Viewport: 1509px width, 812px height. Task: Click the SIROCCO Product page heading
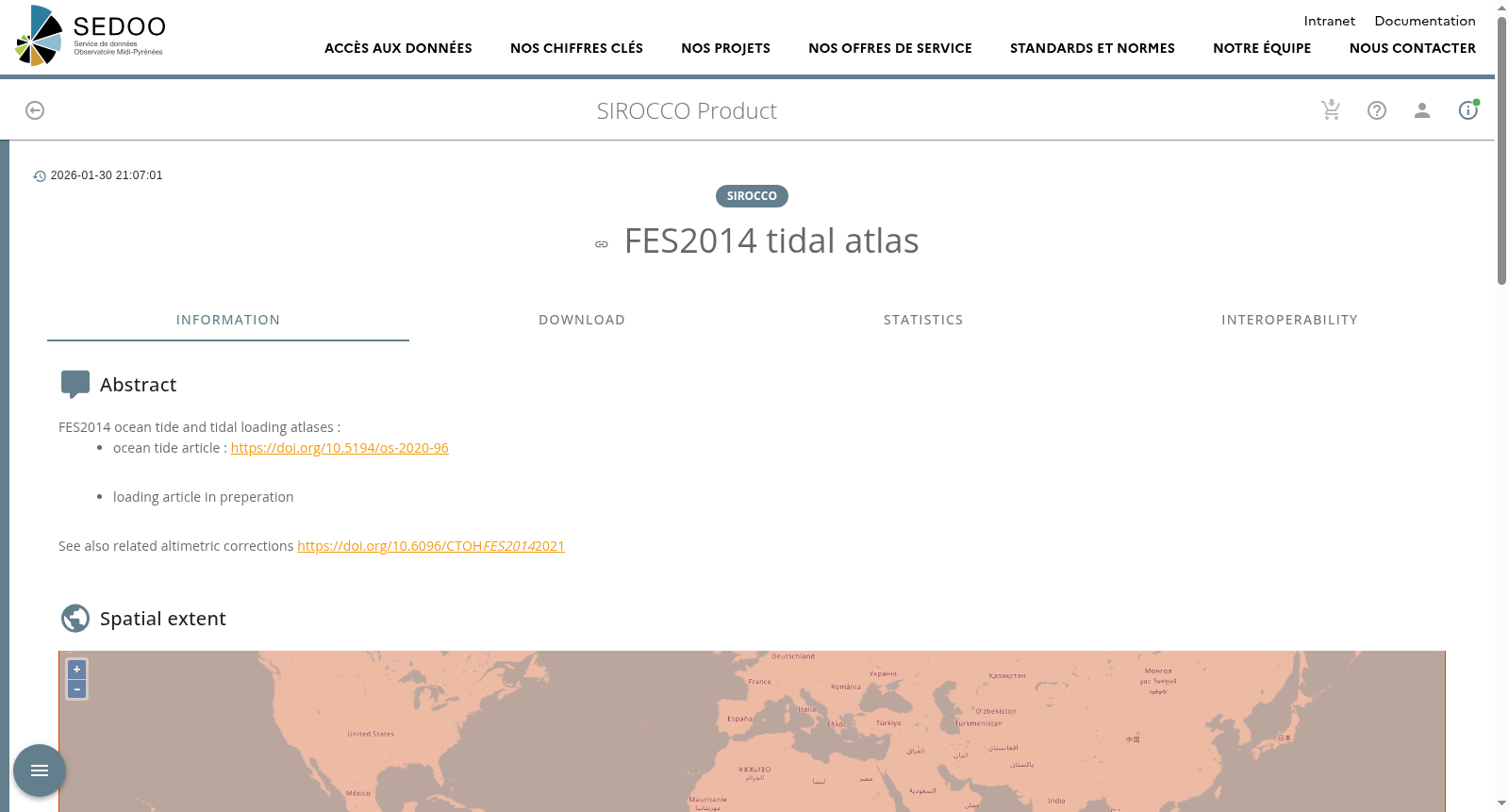pyautogui.click(x=687, y=111)
